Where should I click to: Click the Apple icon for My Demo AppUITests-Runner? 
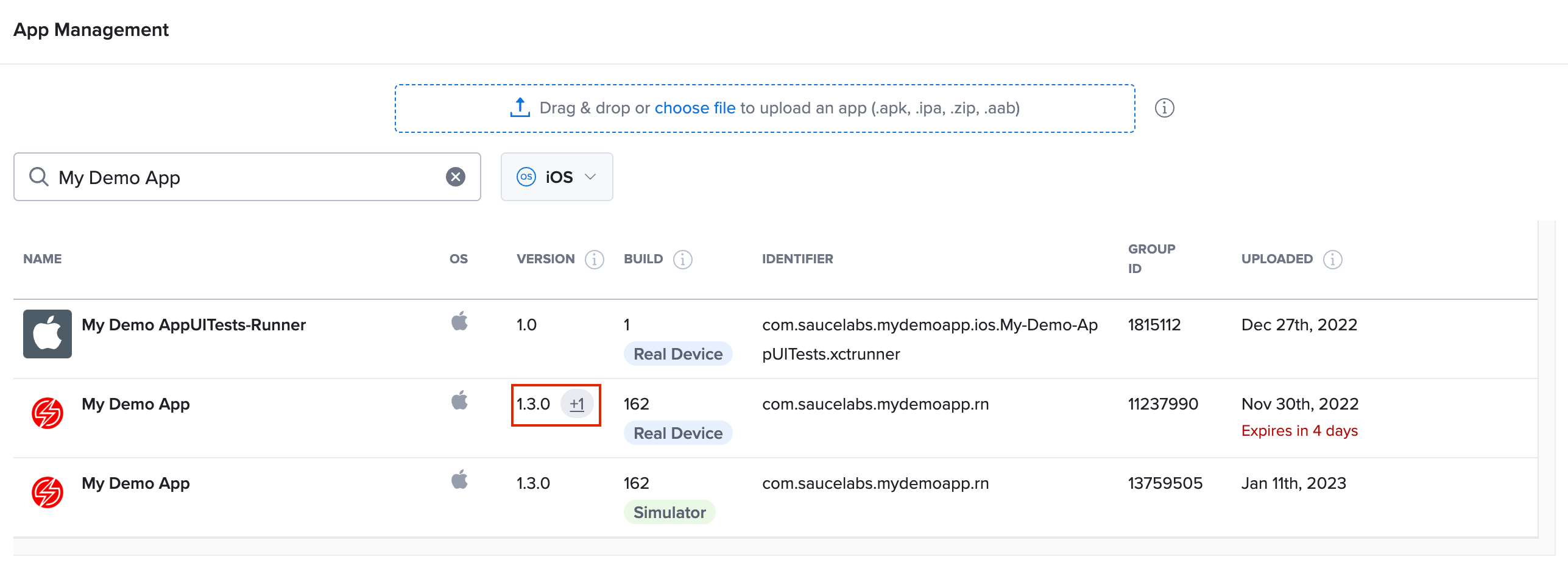[459, 322]
